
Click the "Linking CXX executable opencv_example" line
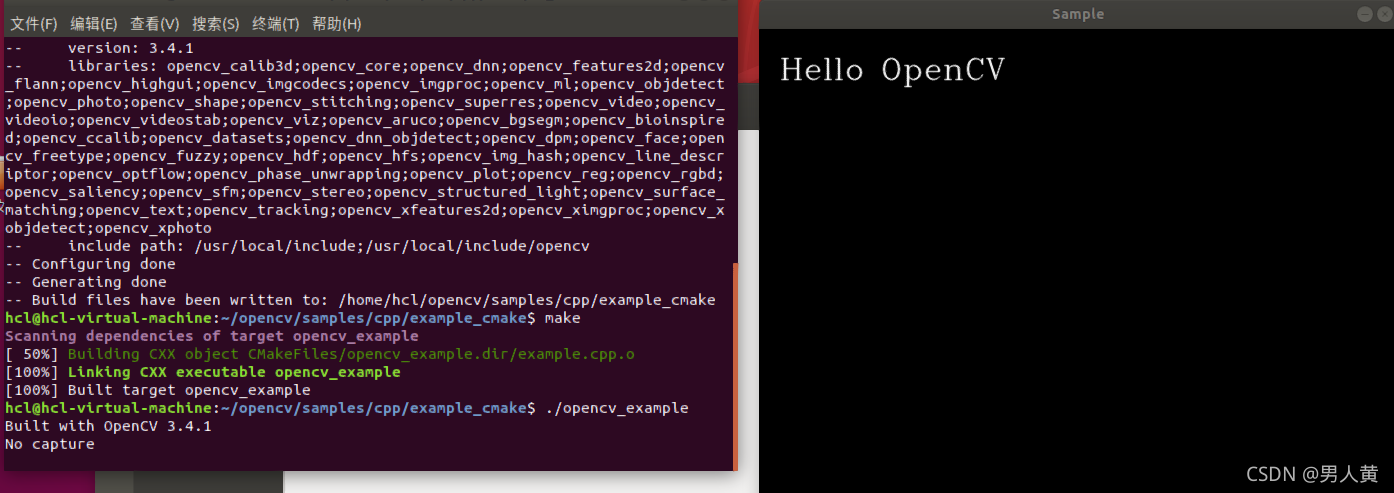pos(203,372)
